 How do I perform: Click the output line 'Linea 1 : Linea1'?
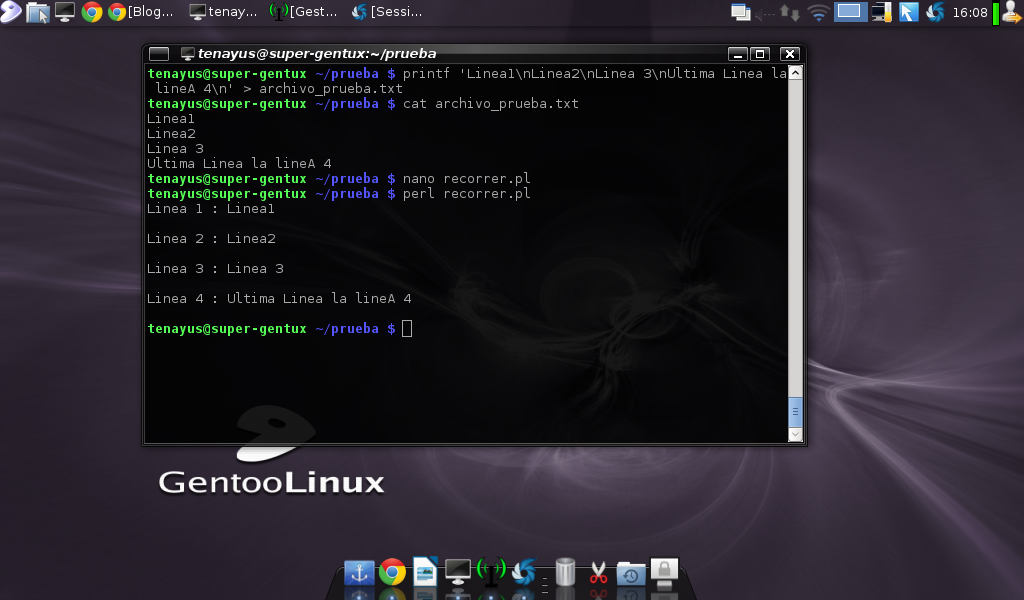coord(210,209)
